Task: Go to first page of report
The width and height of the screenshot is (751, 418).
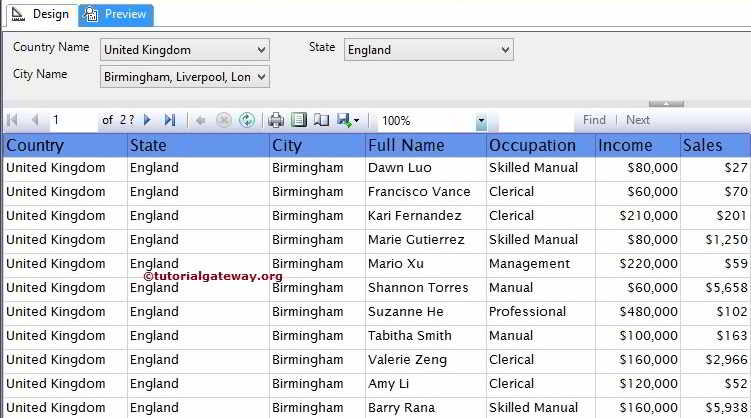Action: click(x=12, y=120)
